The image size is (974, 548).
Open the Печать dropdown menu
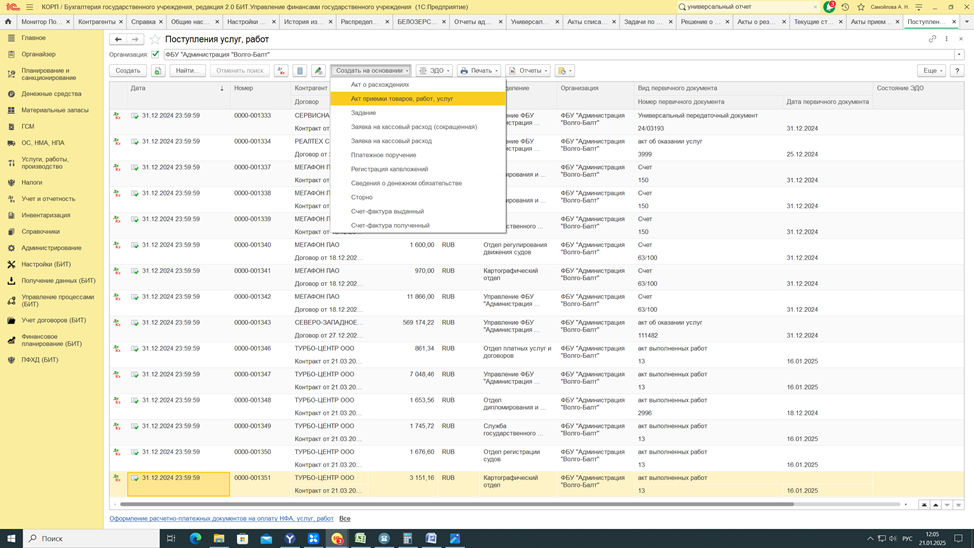[478, 71]
